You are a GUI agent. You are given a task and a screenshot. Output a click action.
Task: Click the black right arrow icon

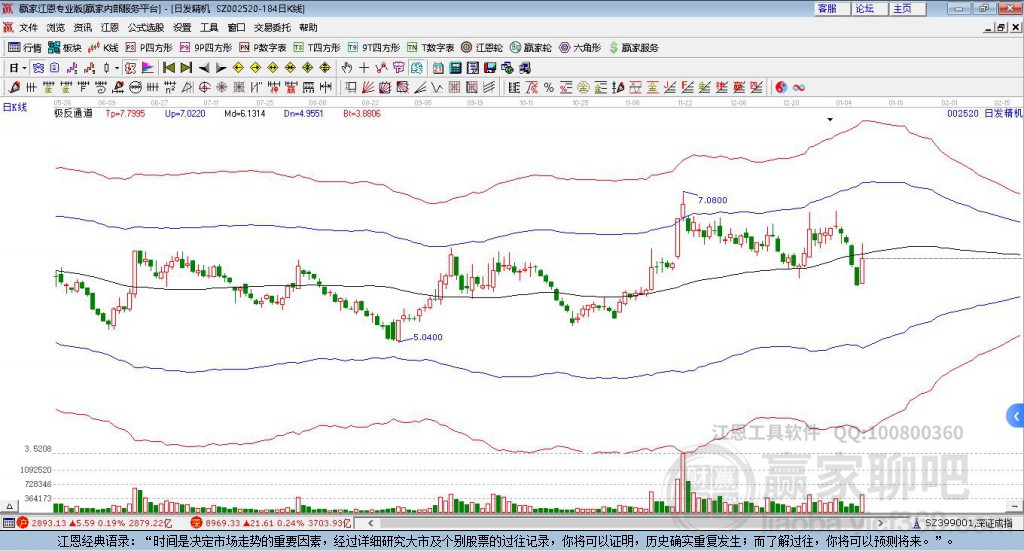point(221,68)
